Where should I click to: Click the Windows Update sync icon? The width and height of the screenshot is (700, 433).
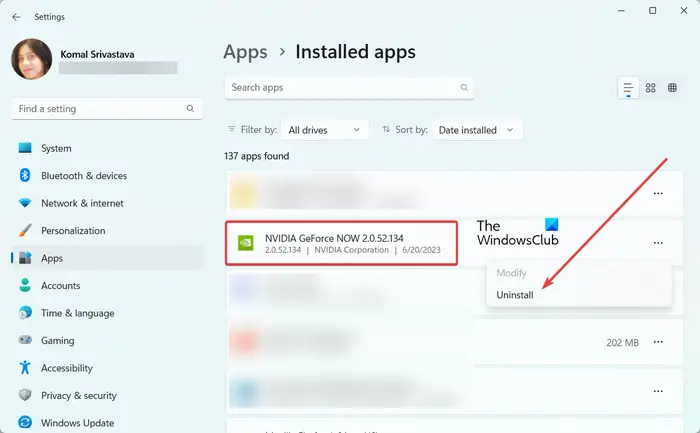pos(25,422)
